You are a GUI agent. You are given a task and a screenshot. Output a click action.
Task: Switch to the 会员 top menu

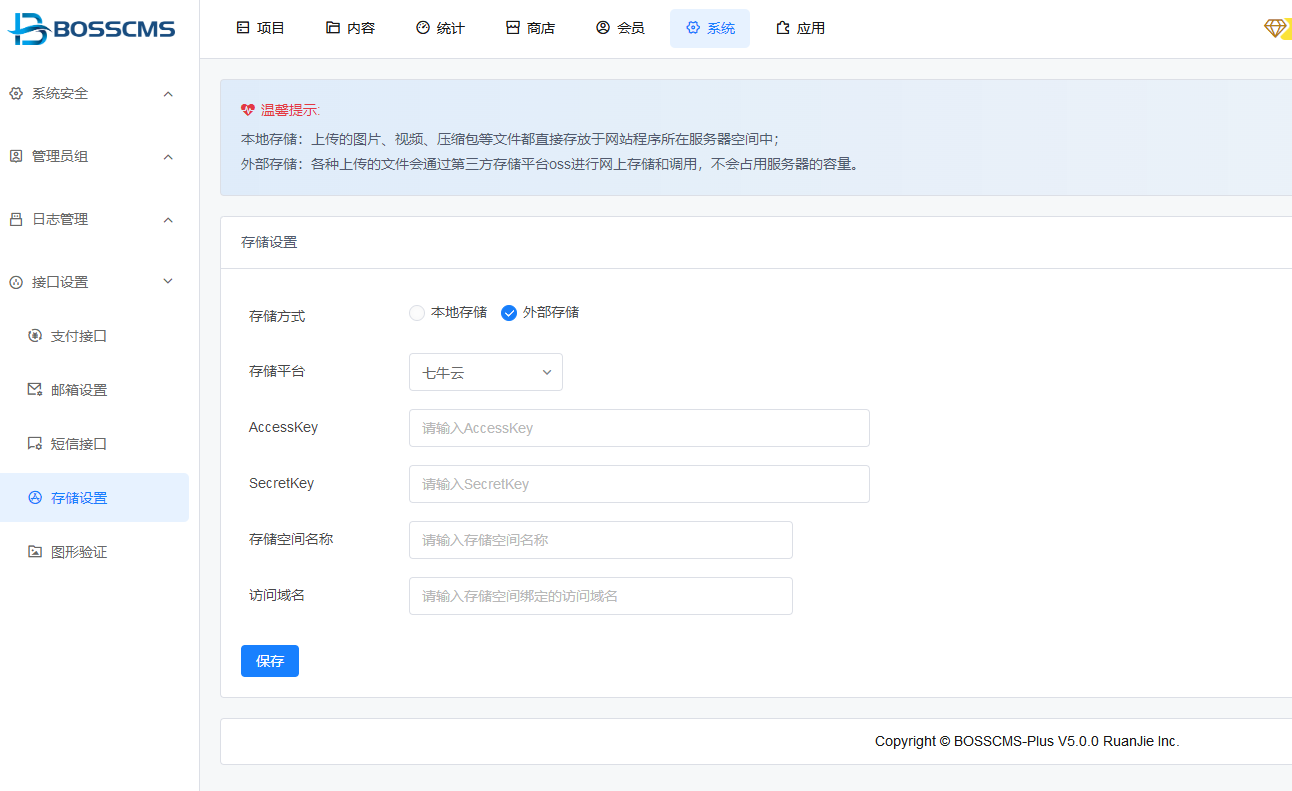[x=620, y=28]
